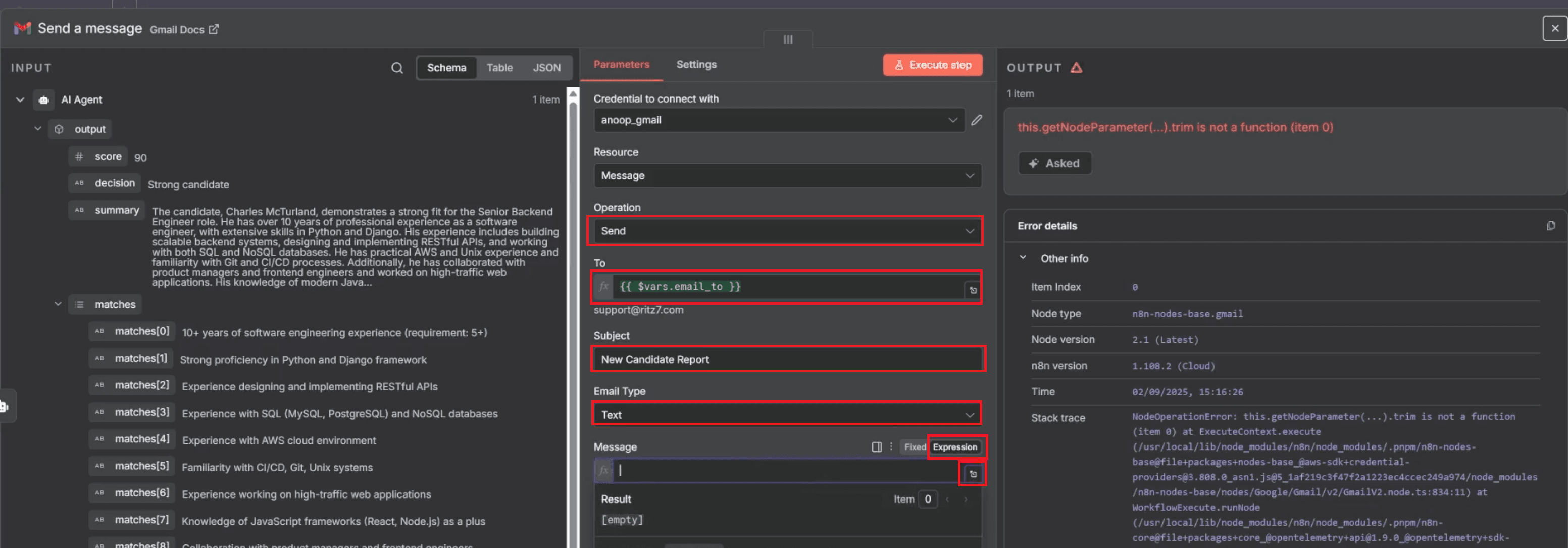The height and width of the screenshot is (548, 1568).
Task: Collapse the Other info section
Action: click(1023, 258)
